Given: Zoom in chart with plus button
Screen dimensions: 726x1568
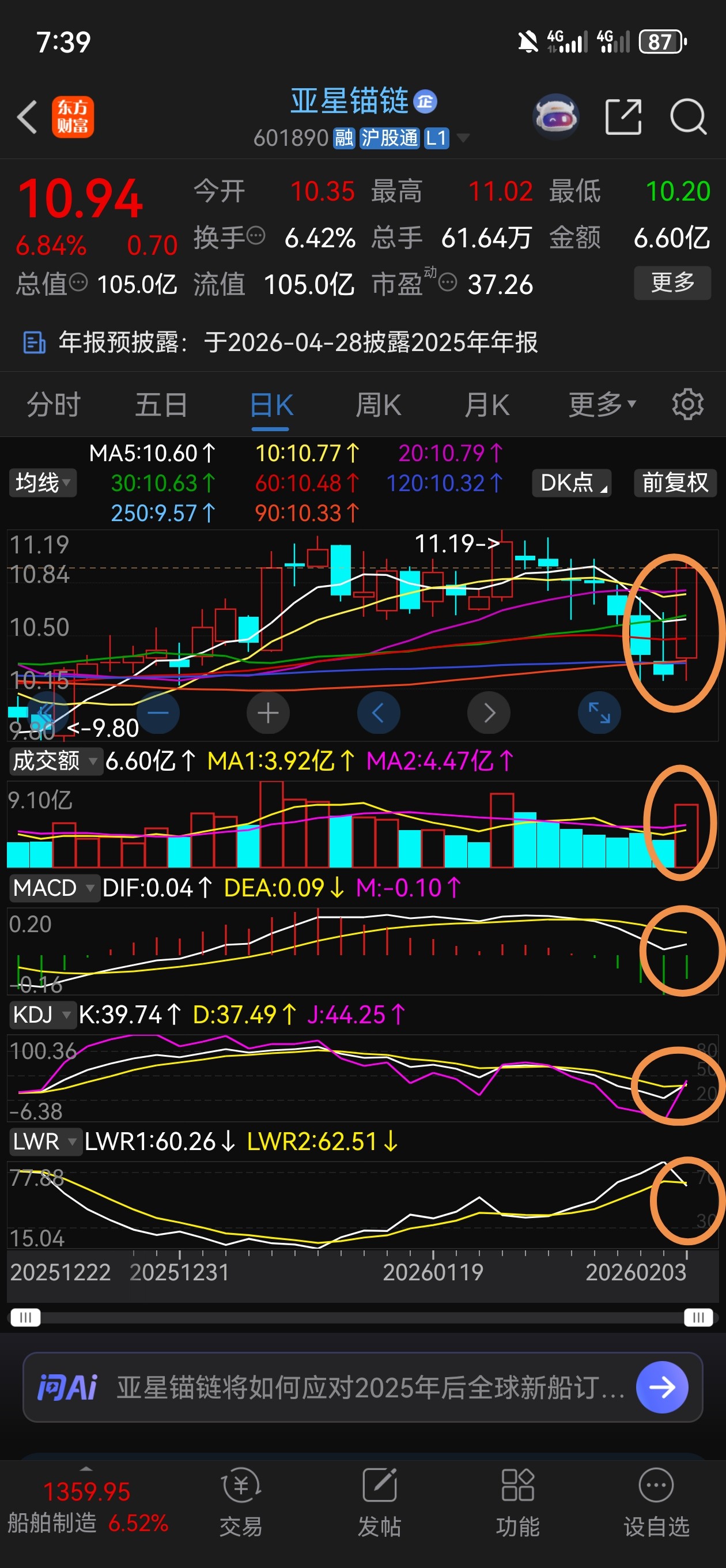Looking at the screenshot, I should pos(268,712).
